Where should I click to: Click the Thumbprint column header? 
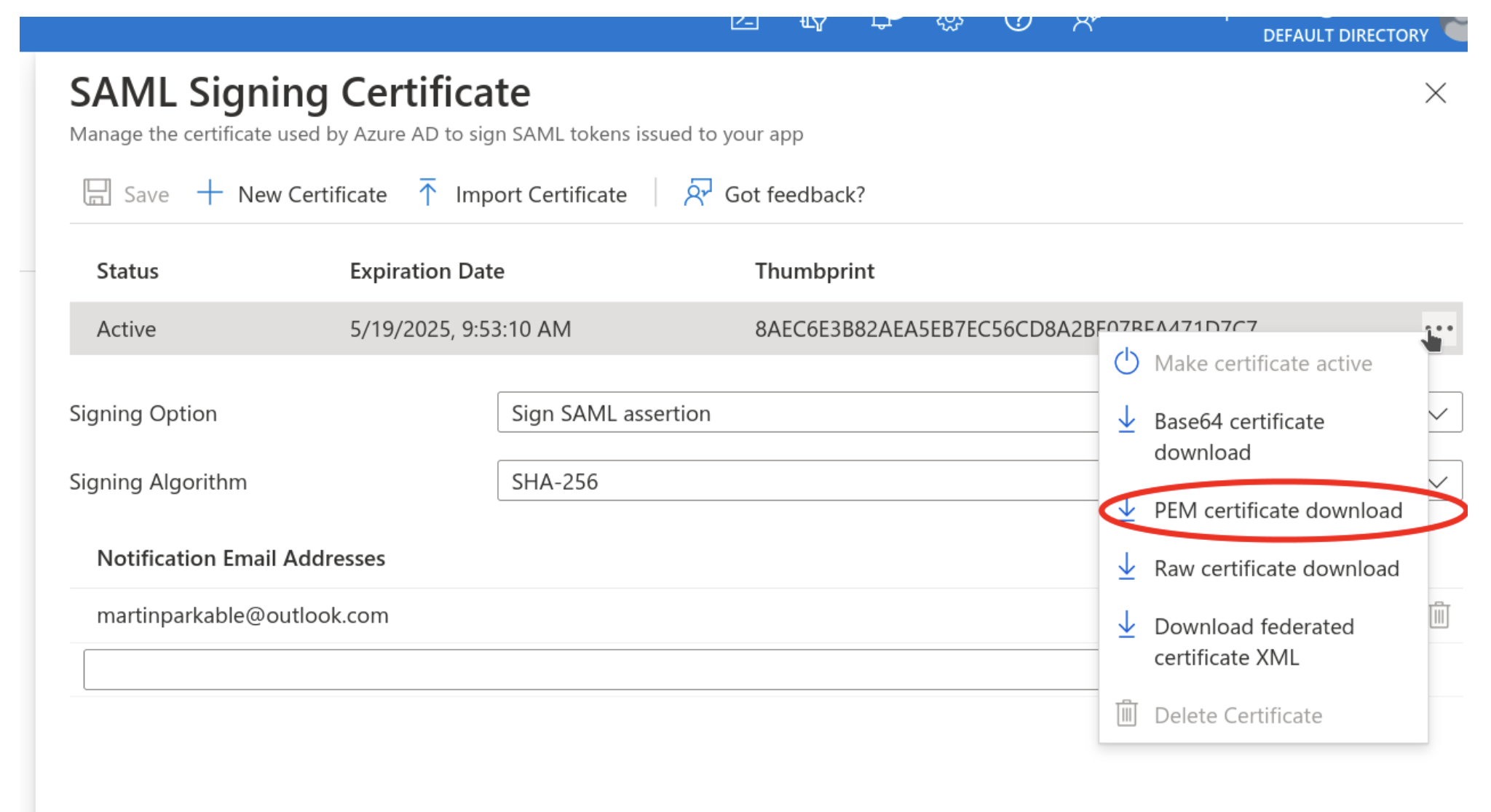(815, 271)
